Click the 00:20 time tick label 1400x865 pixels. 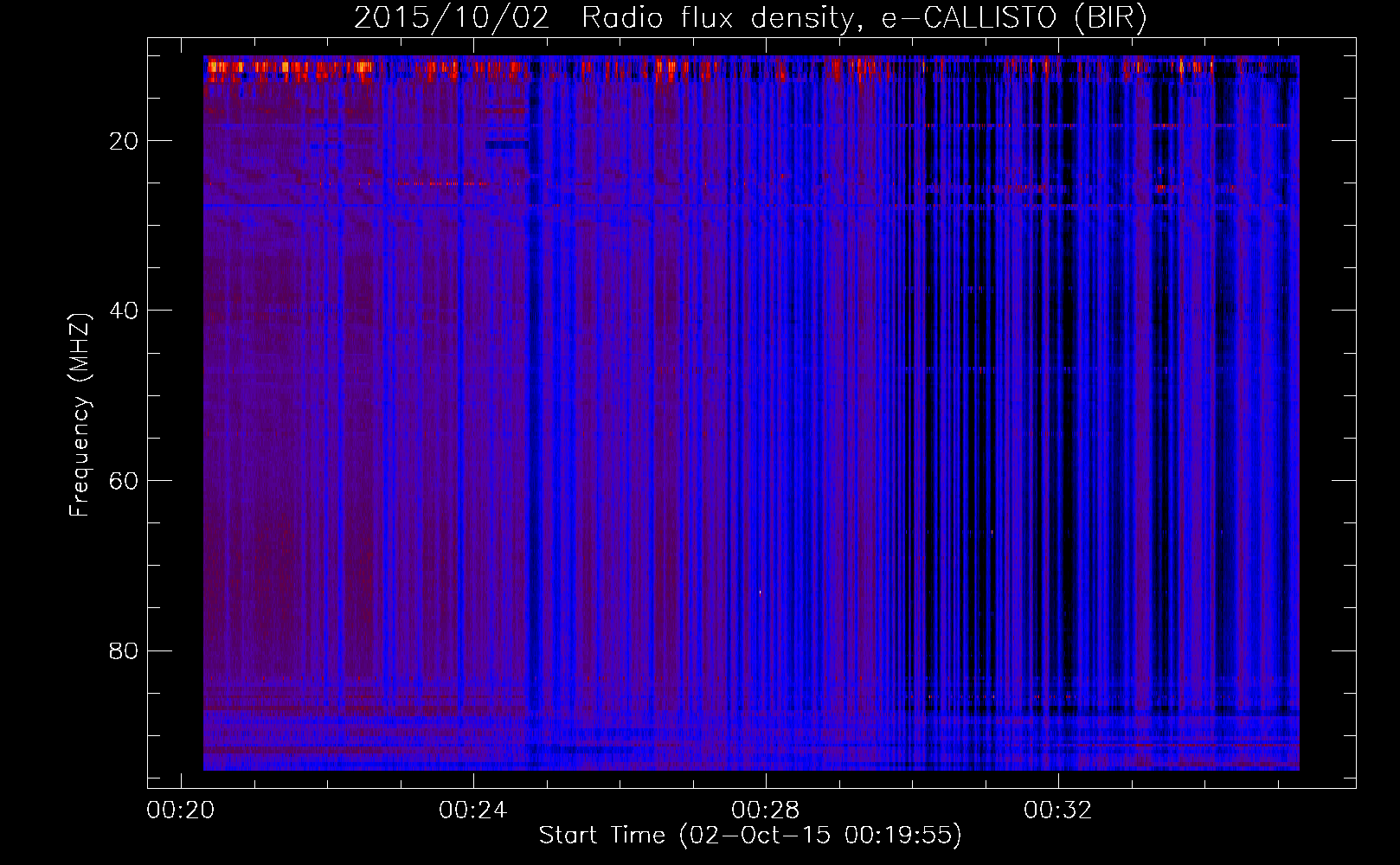tap(180, 811)
